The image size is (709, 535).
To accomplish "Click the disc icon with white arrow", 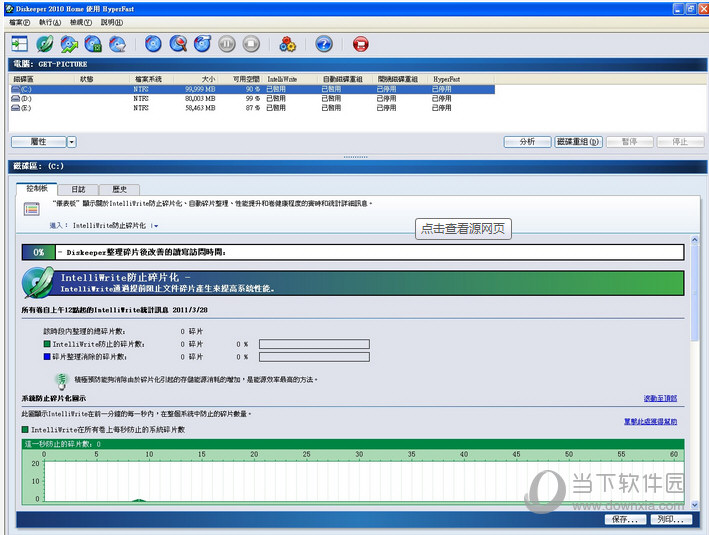I will coord(118,44).
